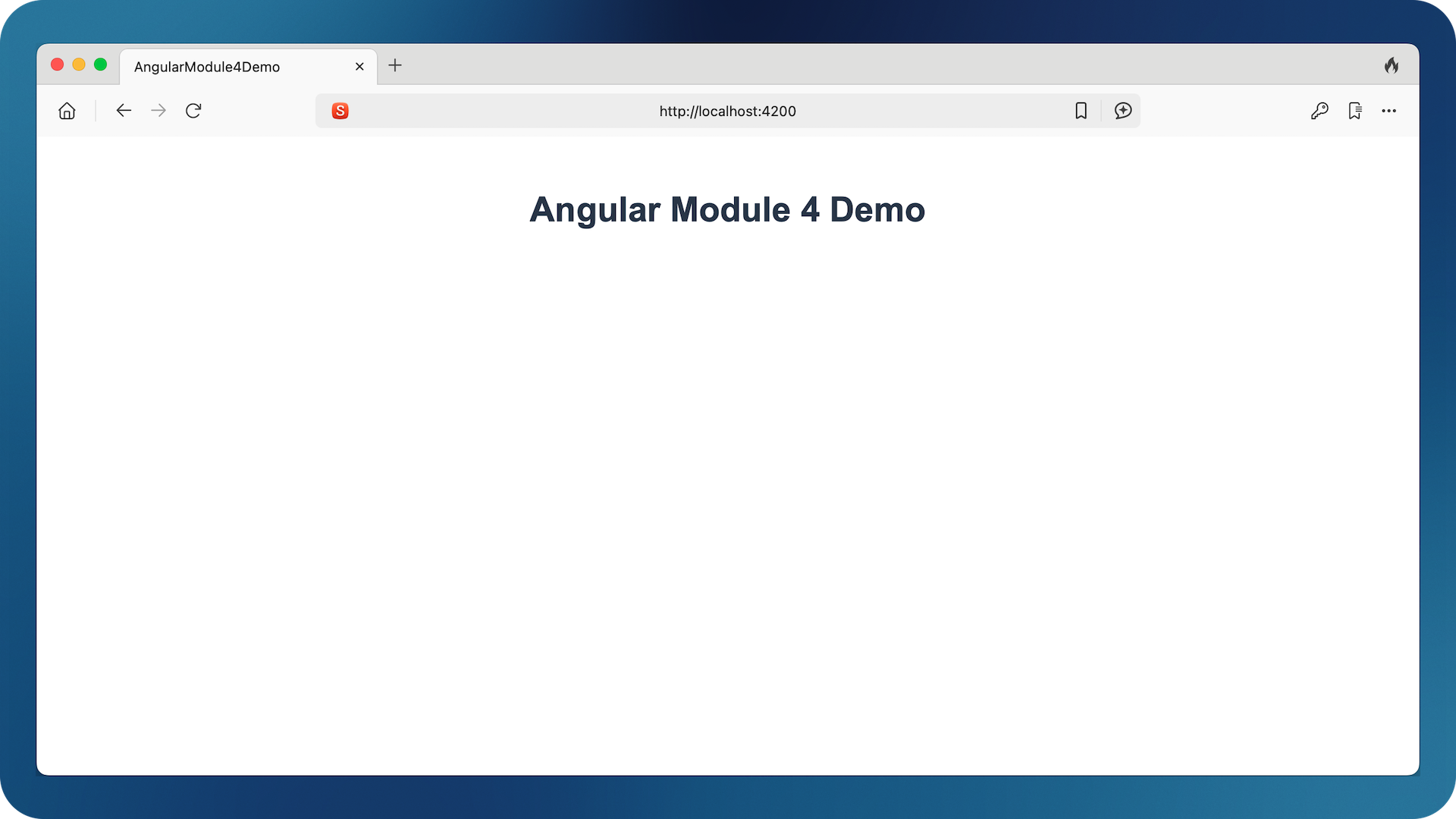This screenshot has height=819, width=1456.
Task: Select the Angular Module 4 Demo heading
Action: [727, 209]
